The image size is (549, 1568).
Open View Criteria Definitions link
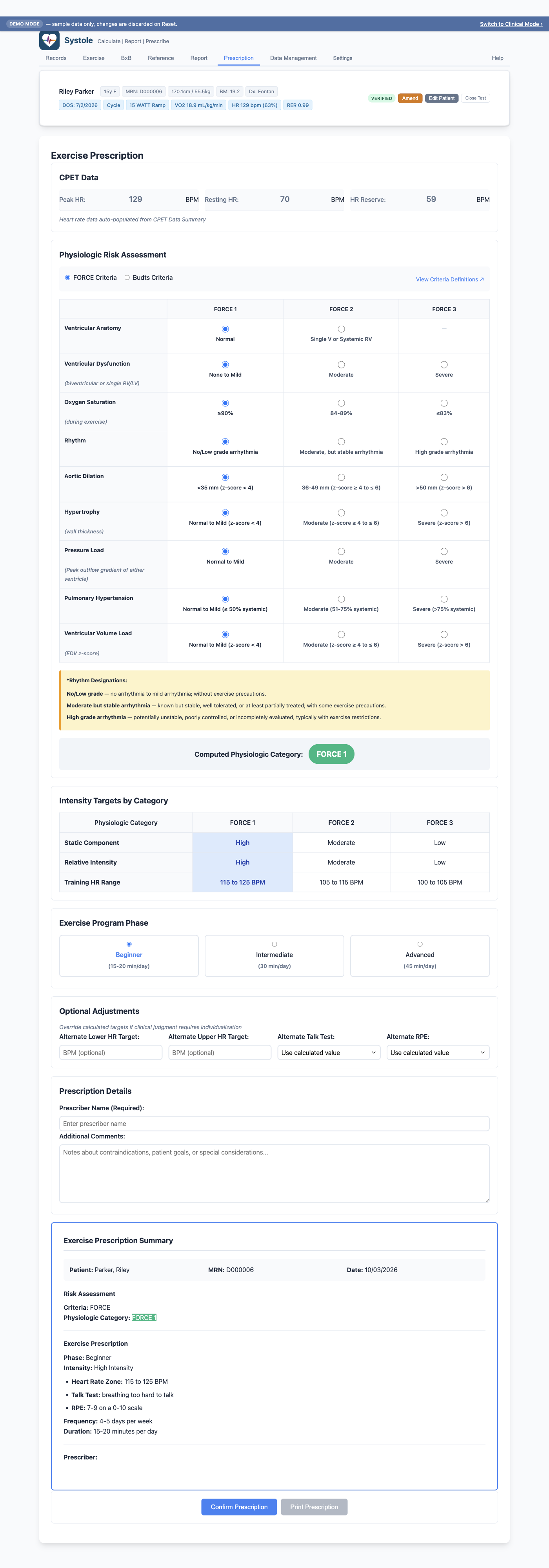(450, 279)
